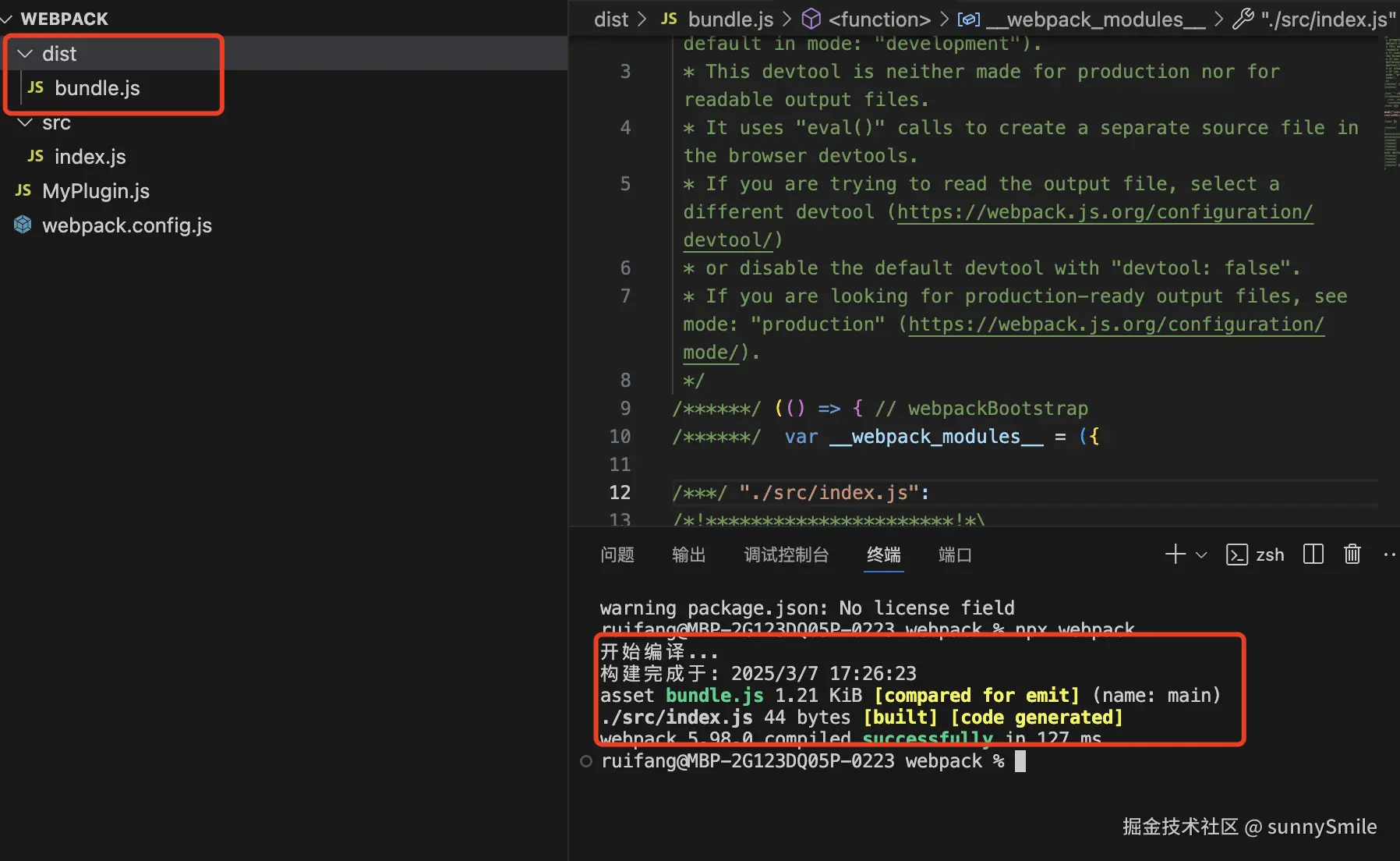Image resolution: width=1400 pixels, height=861 pixels.
Task: Click the bundle.js breadcrumb segment
Action: [730, 19]
